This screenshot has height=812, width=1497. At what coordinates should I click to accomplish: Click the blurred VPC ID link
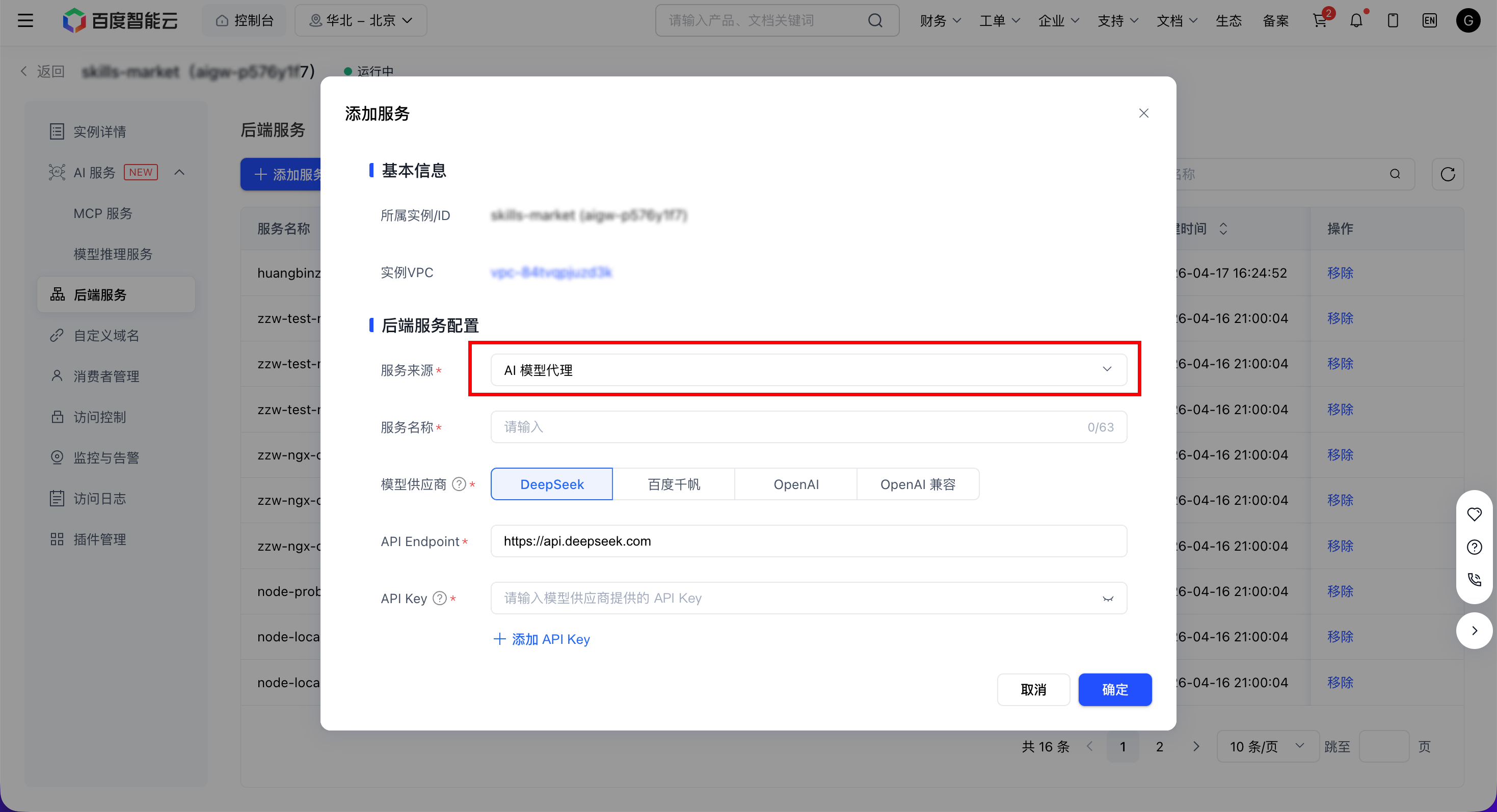551,273
